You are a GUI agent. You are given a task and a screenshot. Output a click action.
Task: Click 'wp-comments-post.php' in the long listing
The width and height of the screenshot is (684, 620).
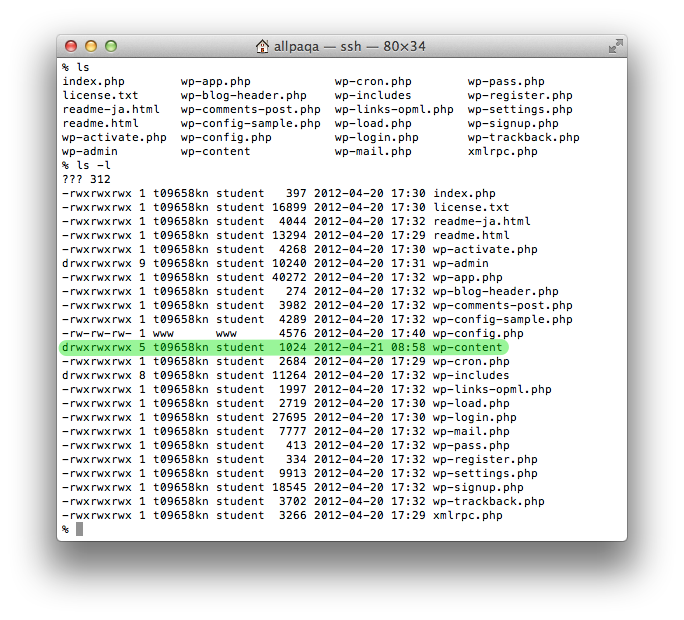(x=503, y=305)
